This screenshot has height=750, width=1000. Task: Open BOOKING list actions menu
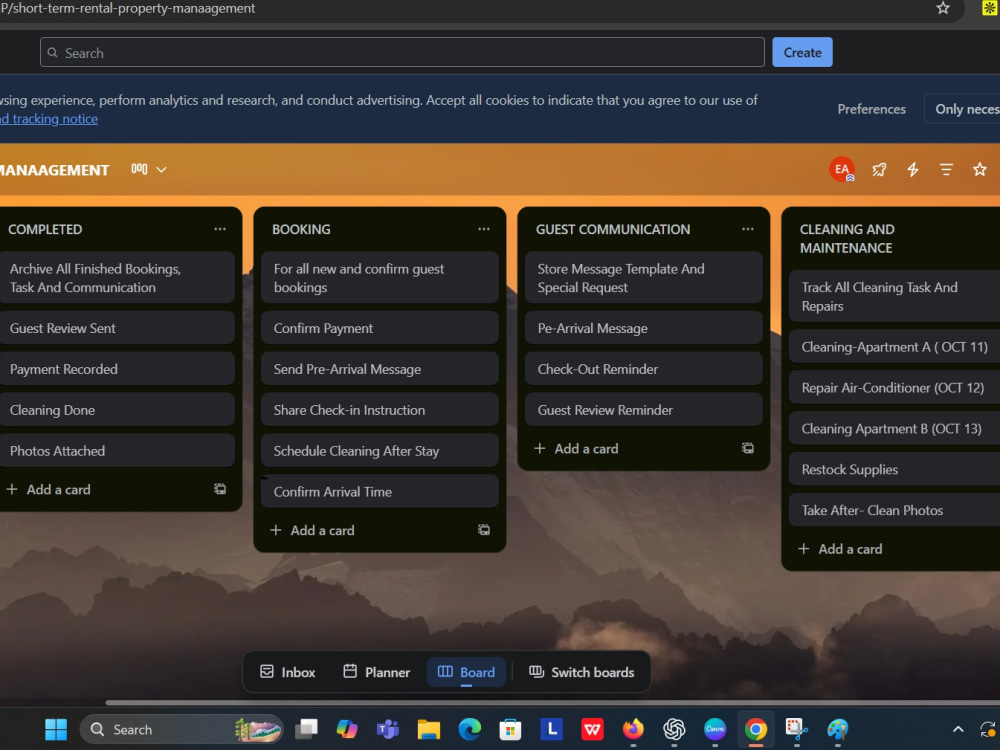click(x=484, y=229)
